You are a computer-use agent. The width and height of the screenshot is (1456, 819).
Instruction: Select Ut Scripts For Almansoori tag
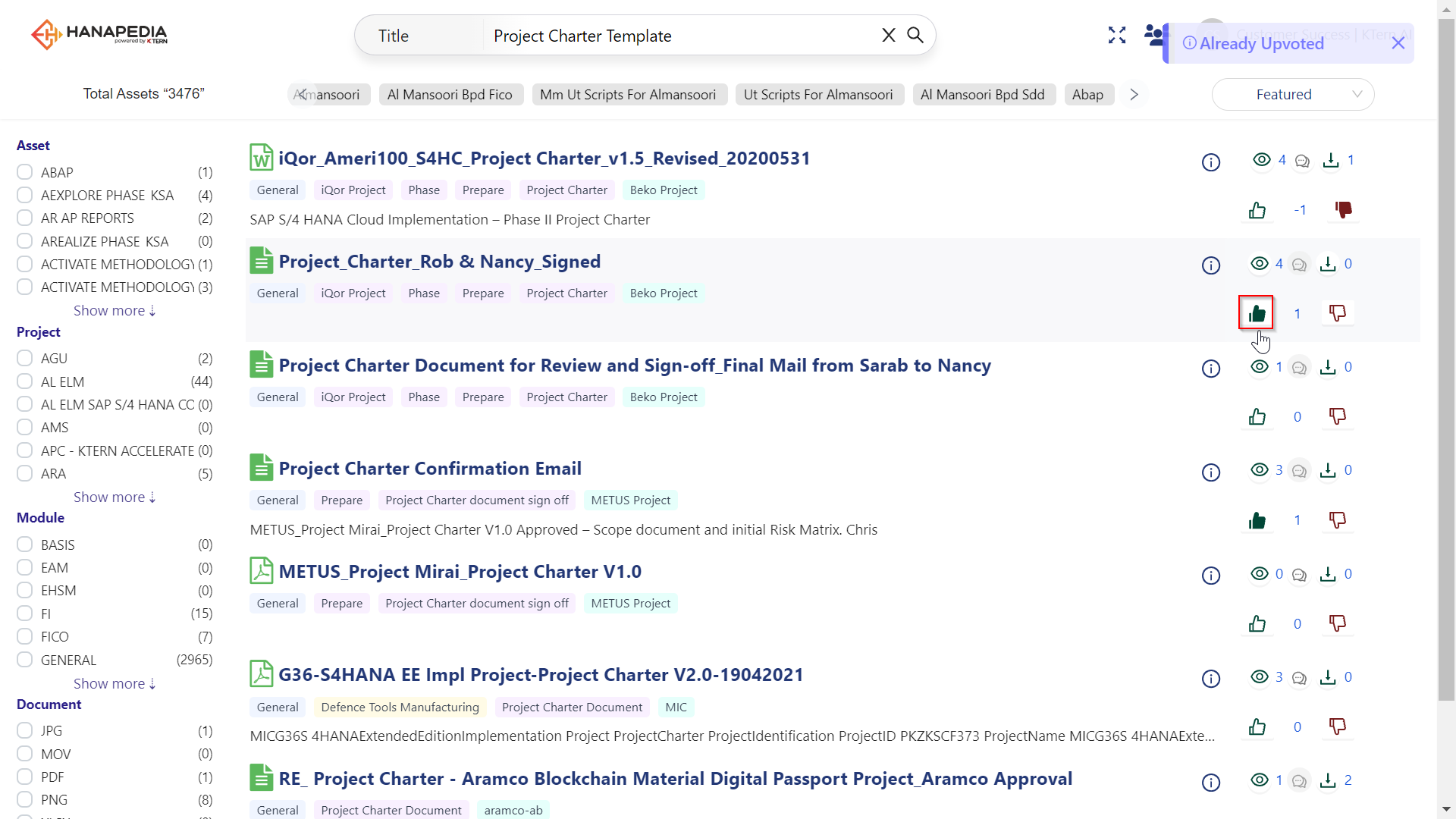818,95
